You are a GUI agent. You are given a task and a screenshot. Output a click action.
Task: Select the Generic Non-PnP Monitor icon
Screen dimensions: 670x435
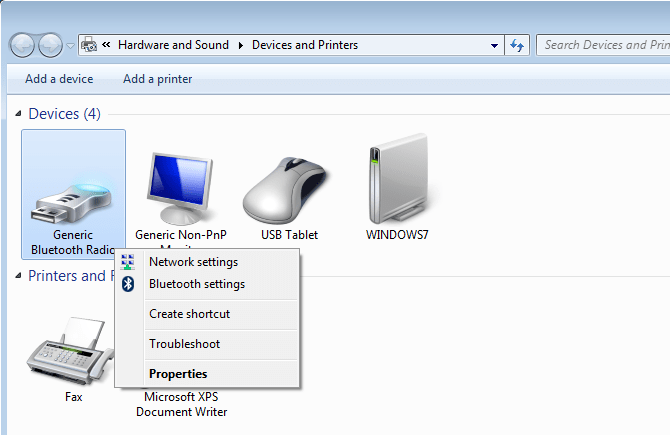tap(180, 188)
